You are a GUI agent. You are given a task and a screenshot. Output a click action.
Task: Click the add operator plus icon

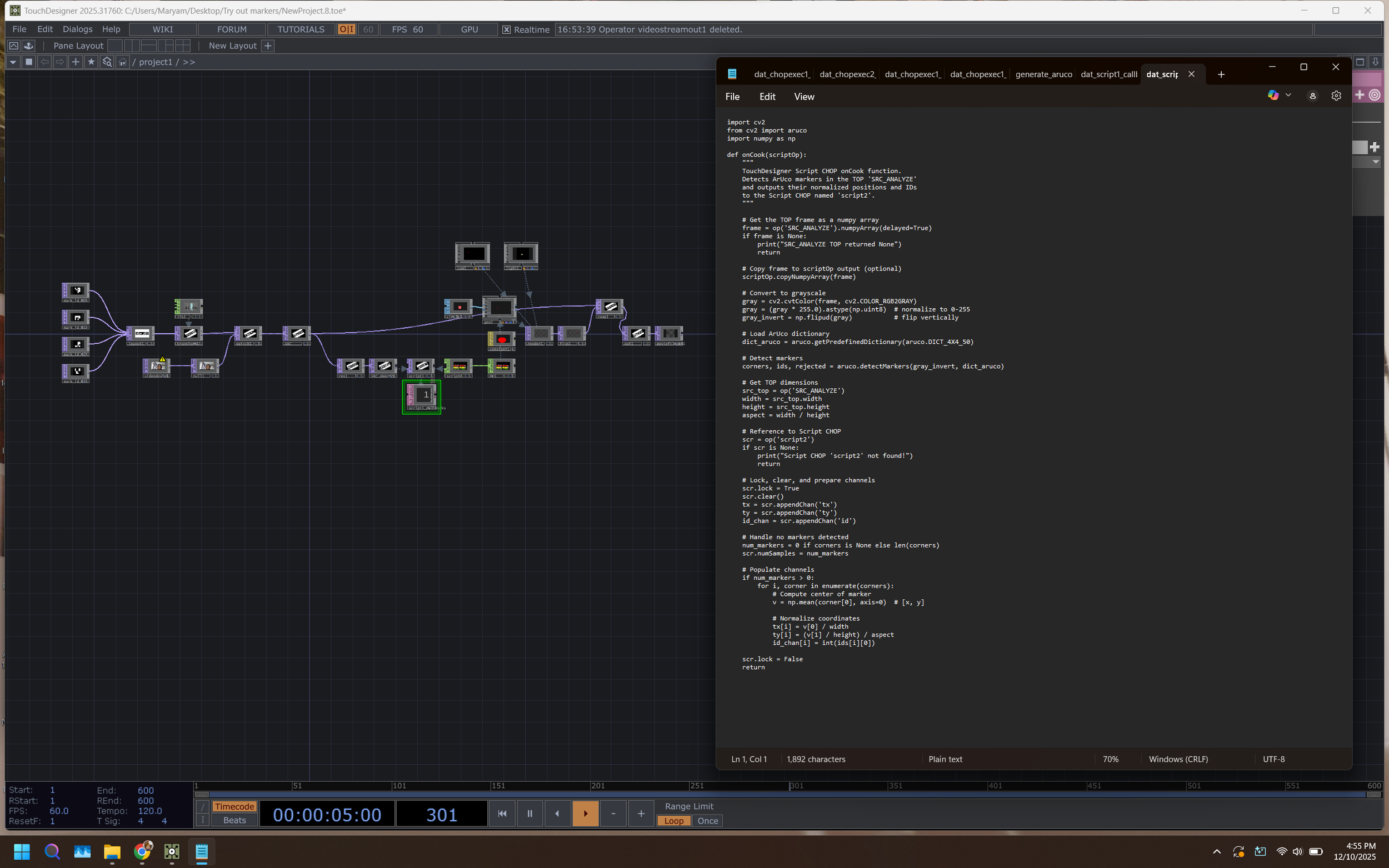[75, 62]
